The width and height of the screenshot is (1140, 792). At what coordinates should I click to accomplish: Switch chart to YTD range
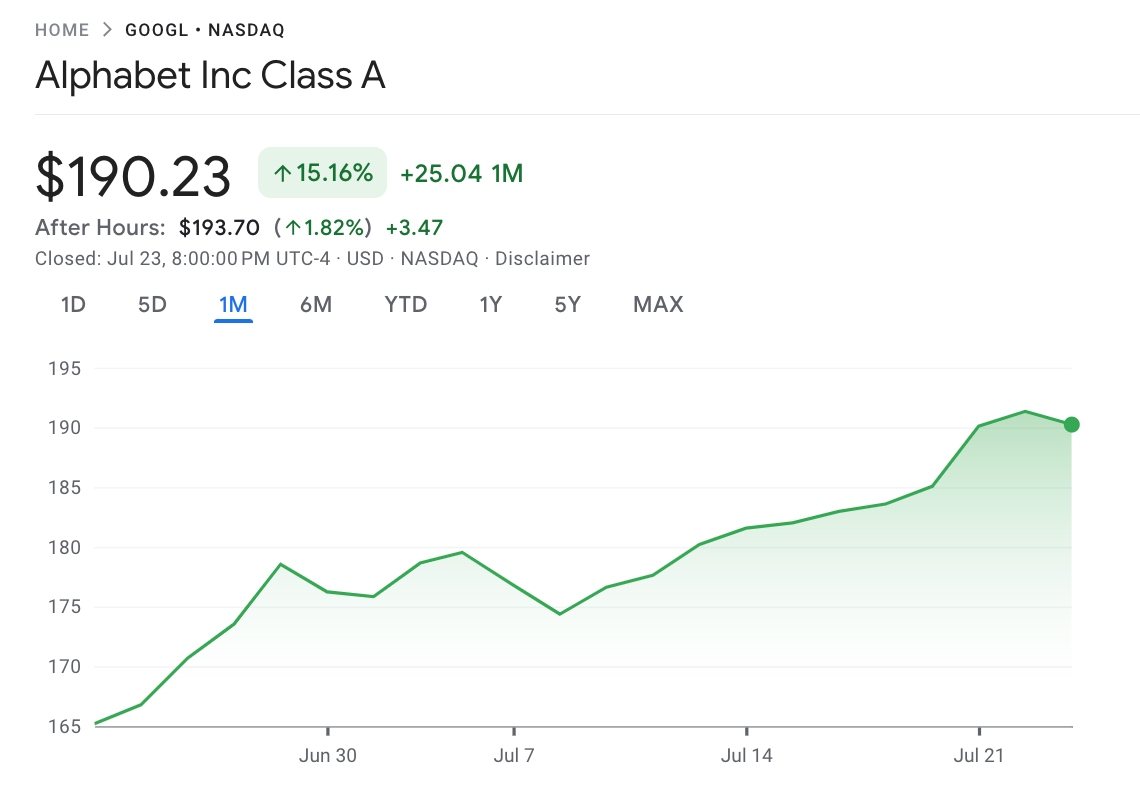[x=406, y=304]
